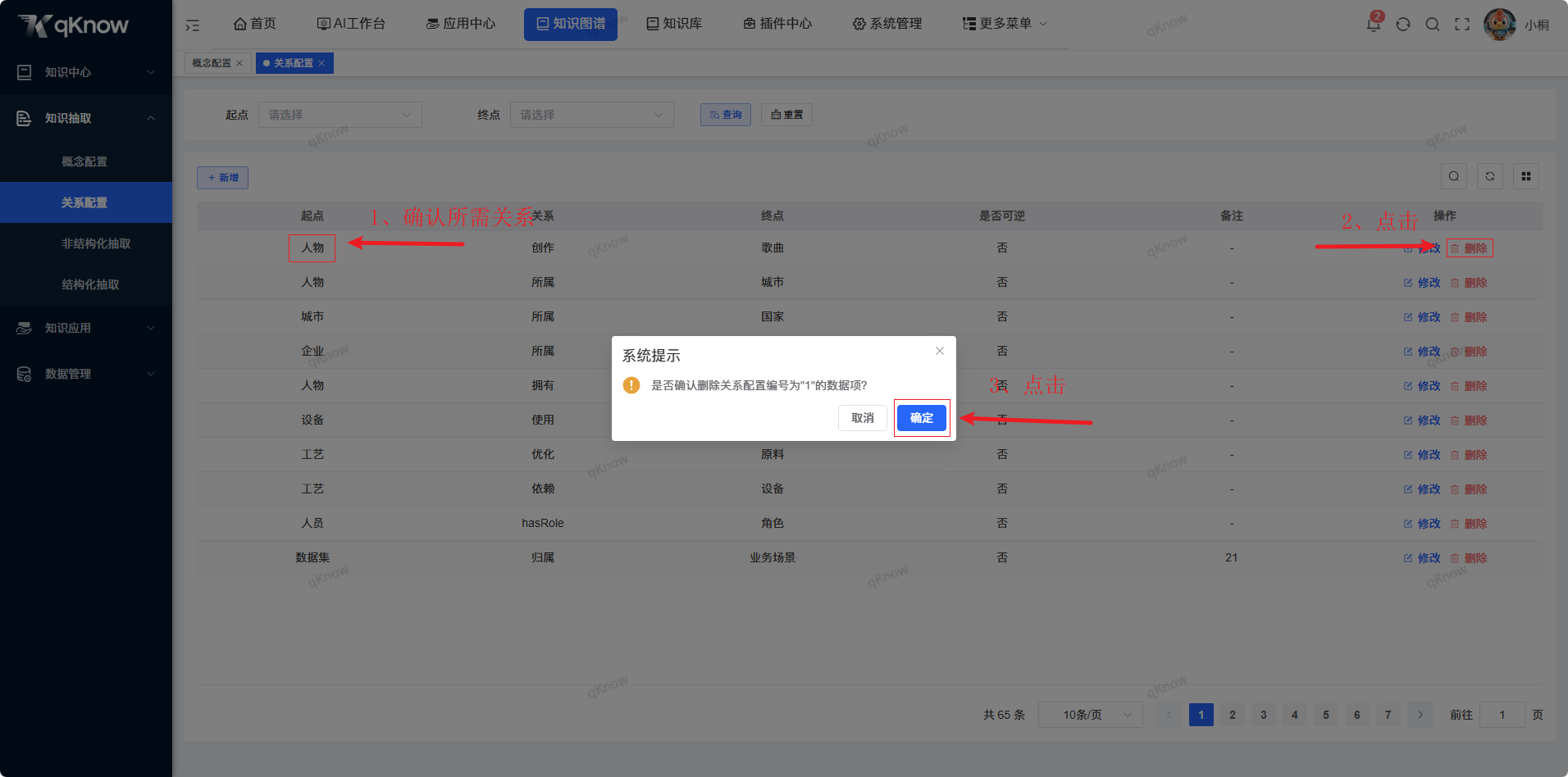Click username 小桐 in top bar

(x=1537, y=25)
